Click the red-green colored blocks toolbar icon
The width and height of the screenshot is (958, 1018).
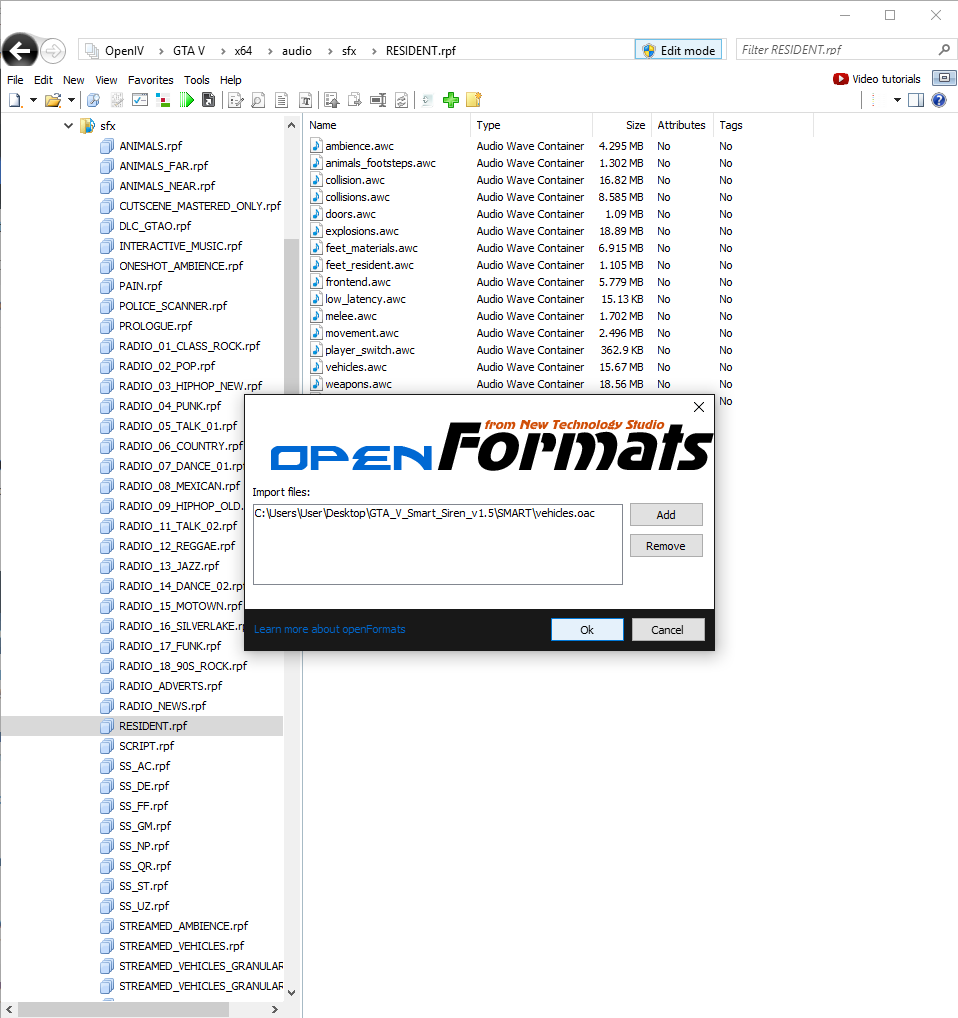(x=164, y=100)
